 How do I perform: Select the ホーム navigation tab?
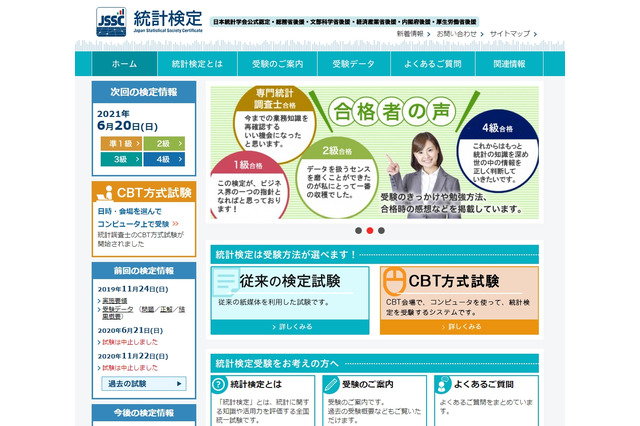tap(124, 64)
